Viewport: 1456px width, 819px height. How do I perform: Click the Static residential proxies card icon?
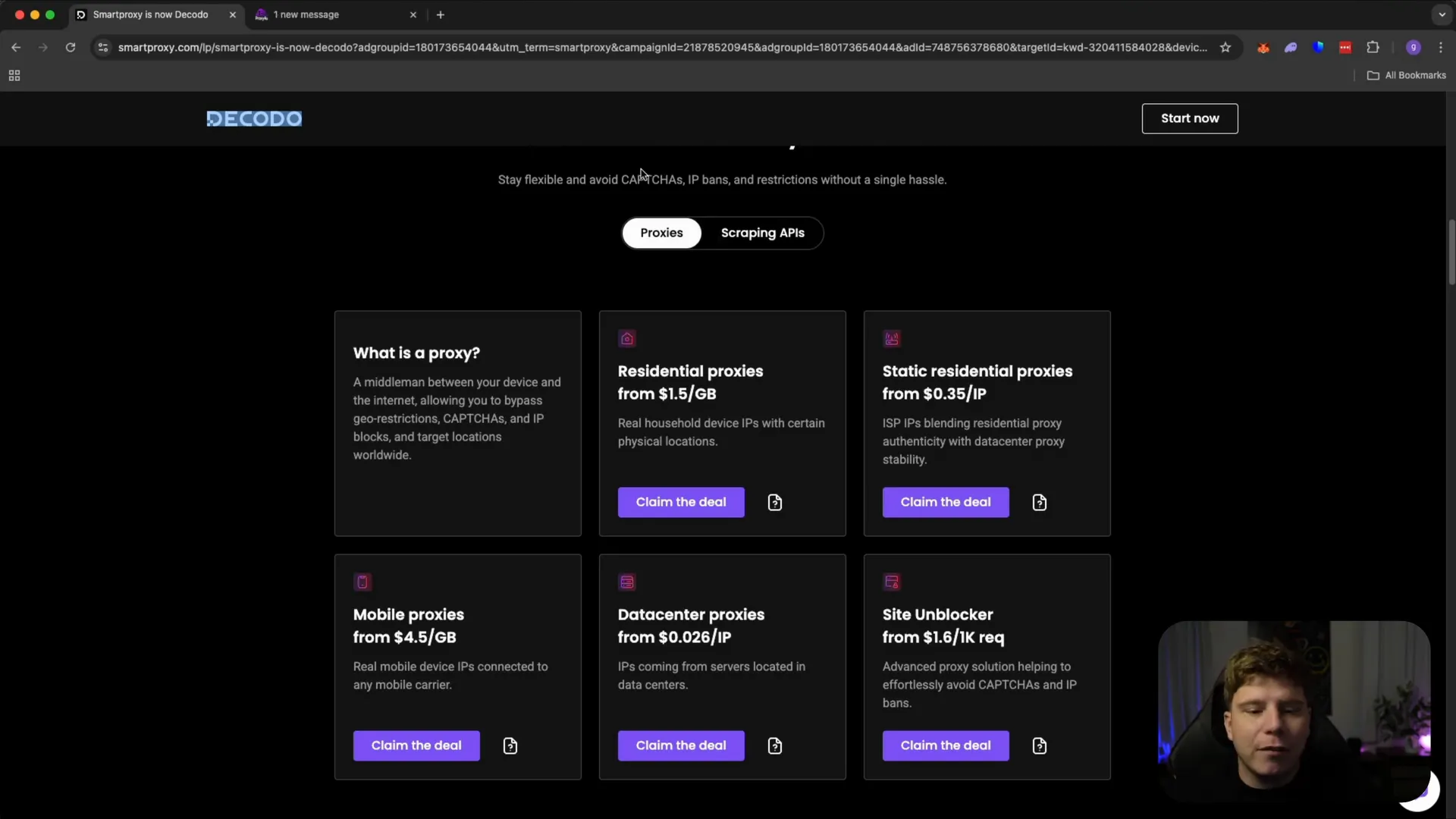tap(891, 338)
